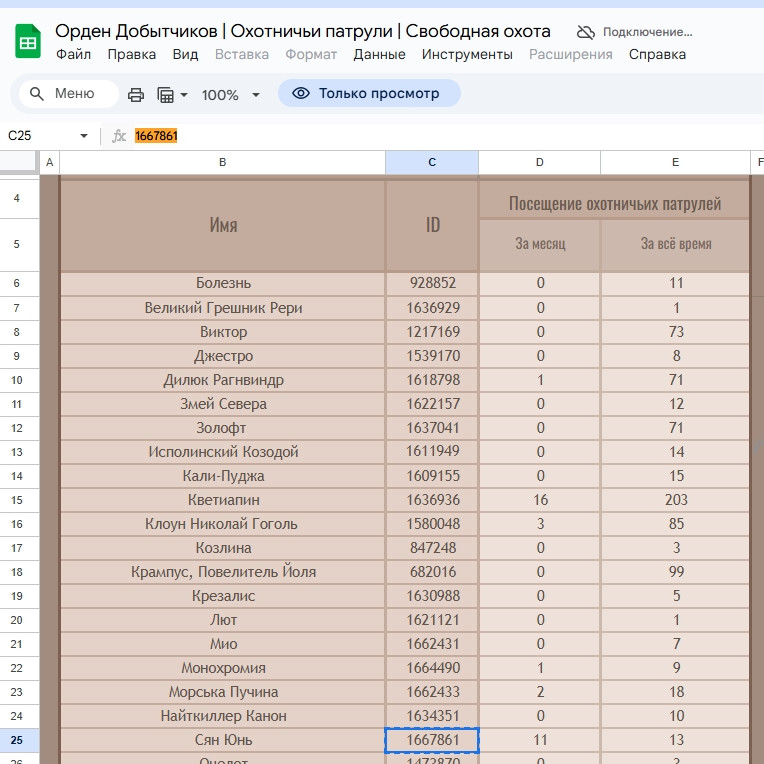764x764 pixels.
Task: Open the Данные menu
Action: (x=379, y=55)
